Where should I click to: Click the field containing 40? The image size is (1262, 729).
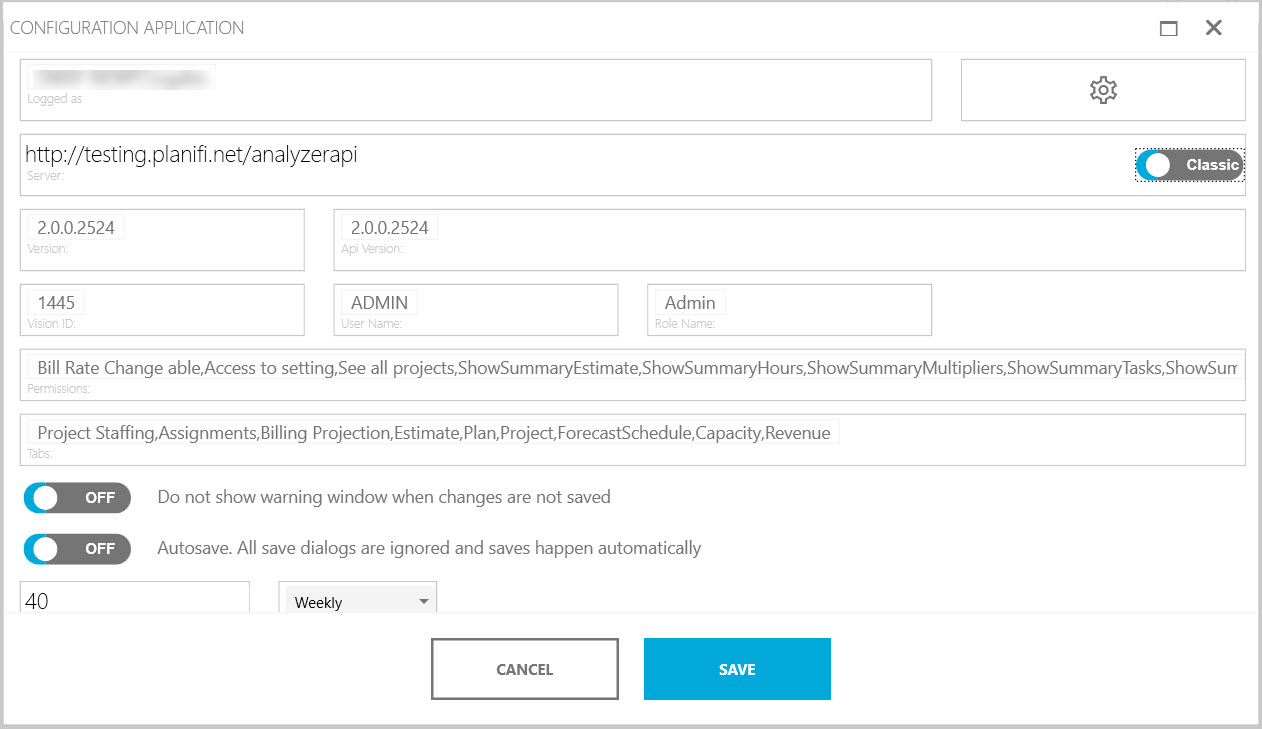pos(135,597)
